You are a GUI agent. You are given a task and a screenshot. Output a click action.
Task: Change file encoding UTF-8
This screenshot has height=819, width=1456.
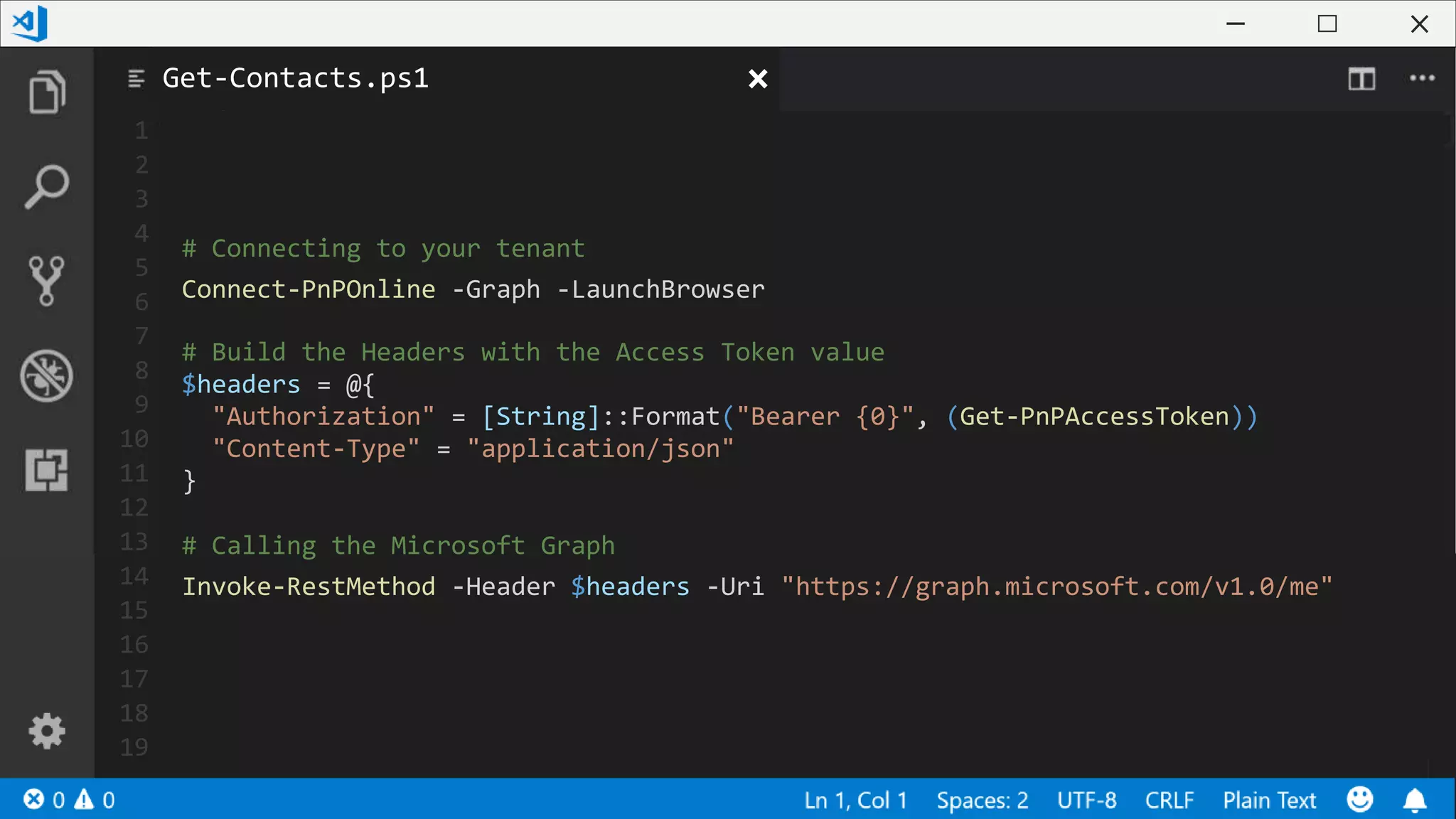tap(1086, 801)
